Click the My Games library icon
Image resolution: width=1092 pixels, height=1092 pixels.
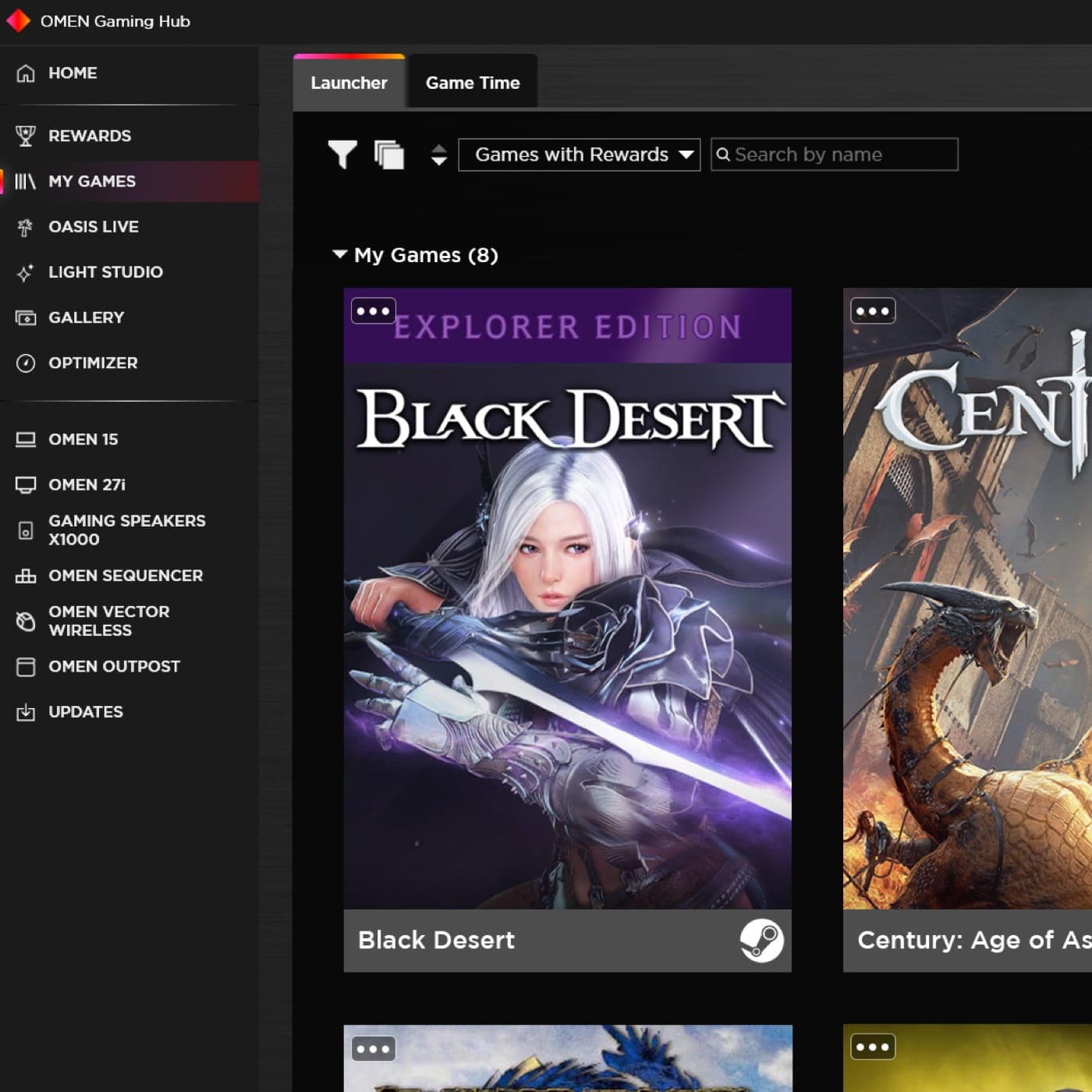(x=26, y=181)
